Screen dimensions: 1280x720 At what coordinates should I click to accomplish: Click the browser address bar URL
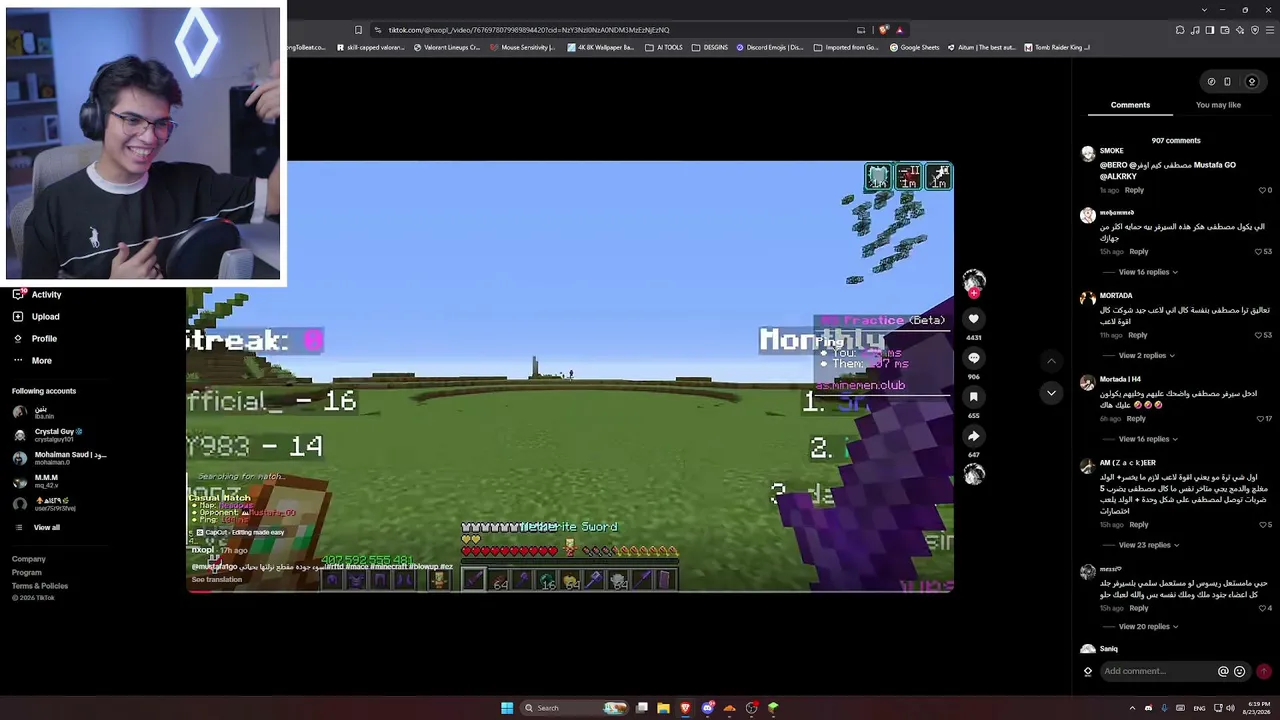tap(528, 30)
